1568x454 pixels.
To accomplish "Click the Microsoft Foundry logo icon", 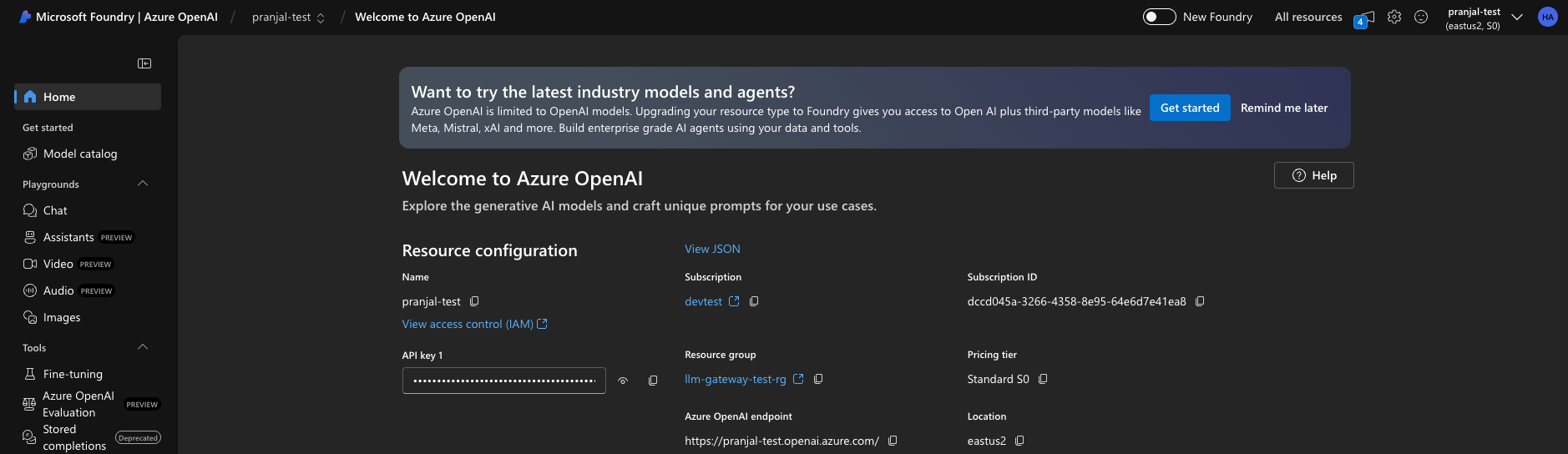I will (25, 17).
